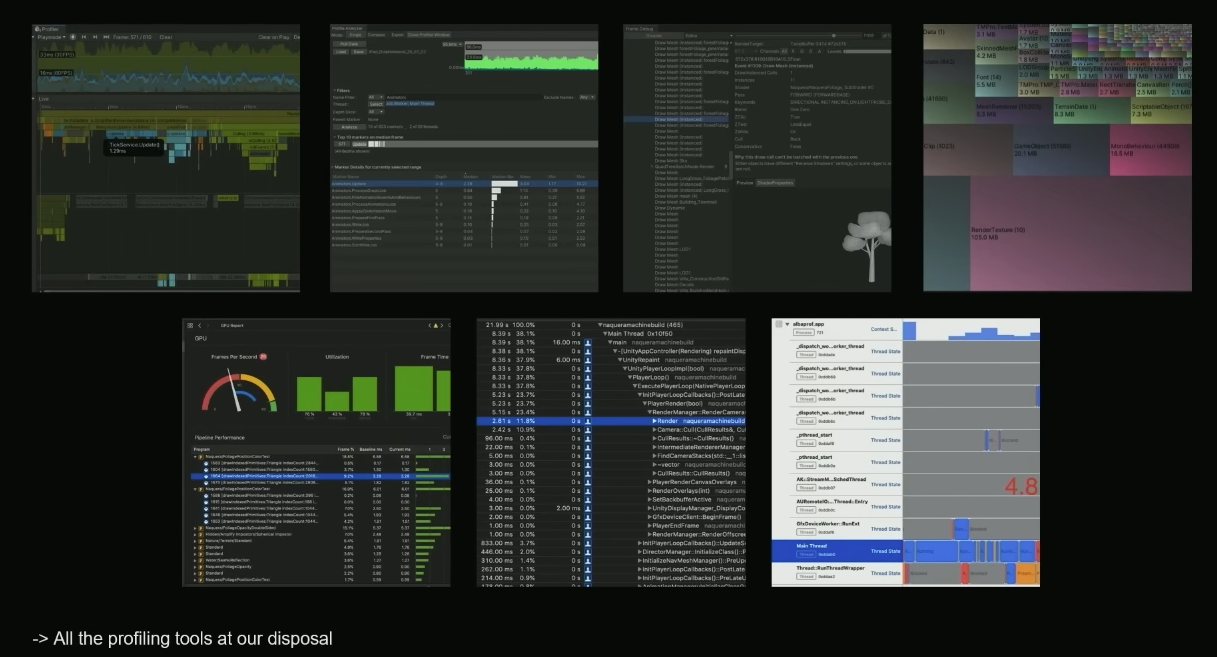
Task: Expand the selected Render call tree node
Action: 654,421
